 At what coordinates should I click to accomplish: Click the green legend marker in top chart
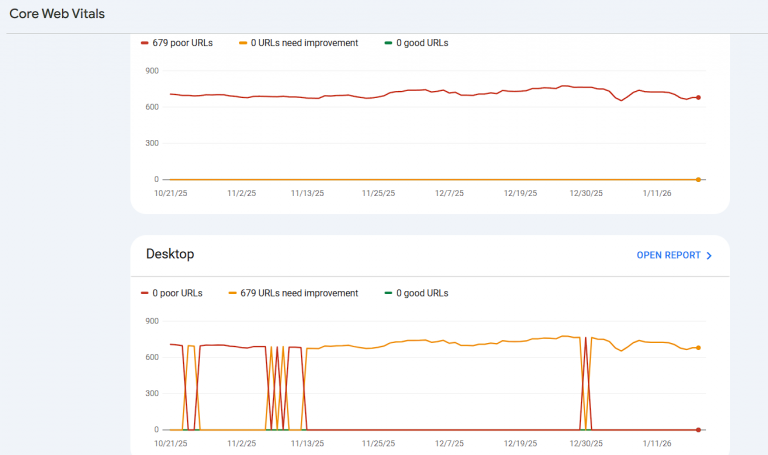(388, 43)
